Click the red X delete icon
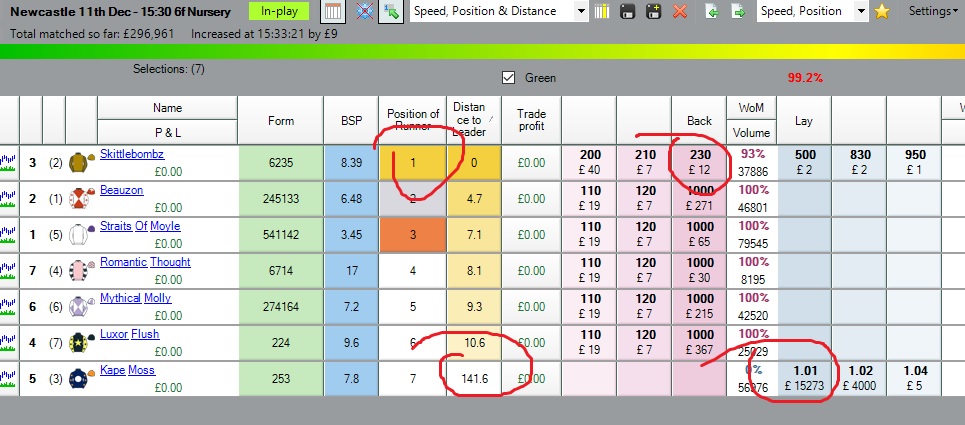 (x=680, y=12)
